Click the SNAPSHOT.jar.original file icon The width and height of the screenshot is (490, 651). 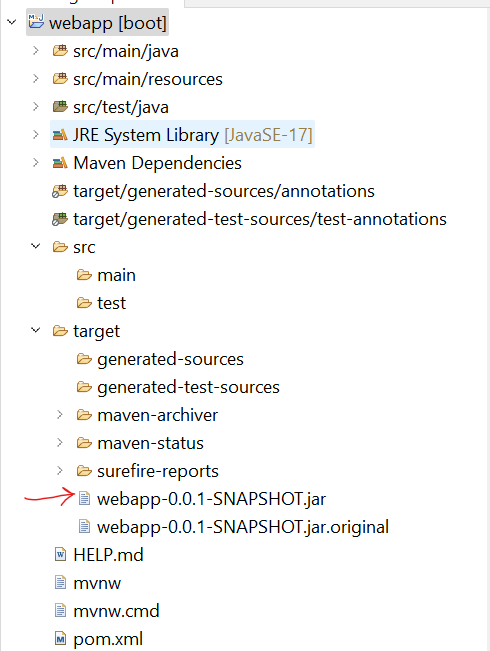pos(84,526)
